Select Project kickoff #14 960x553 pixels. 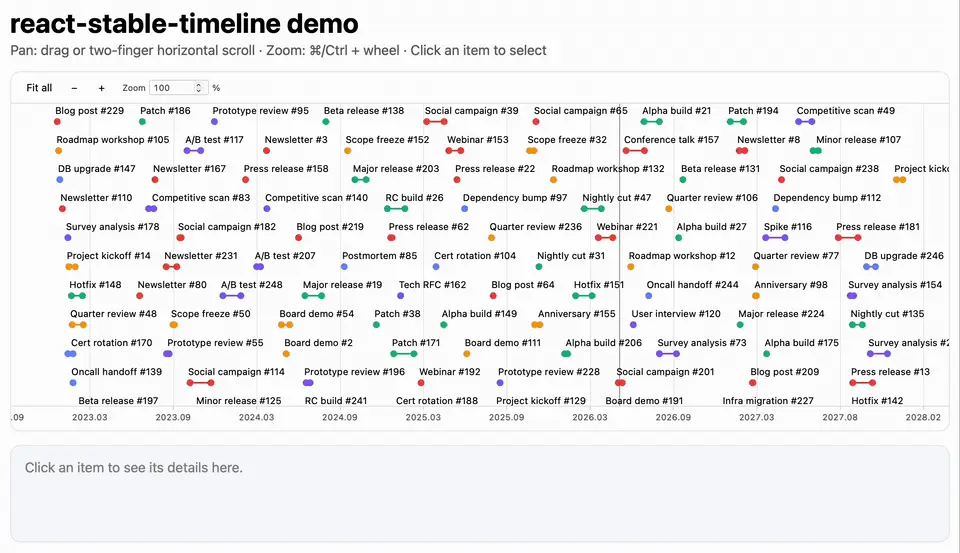tap(108, 255)
